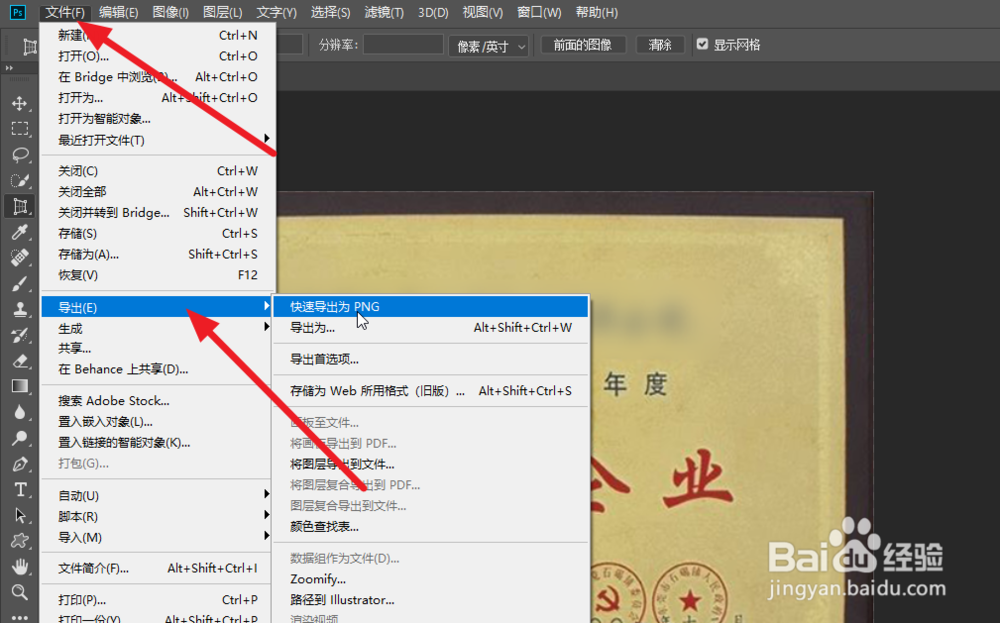Select the Rectangular Marquee tool
This screenshot has width=1000, height=623.
pyautogui.click(x=20, y=129)
